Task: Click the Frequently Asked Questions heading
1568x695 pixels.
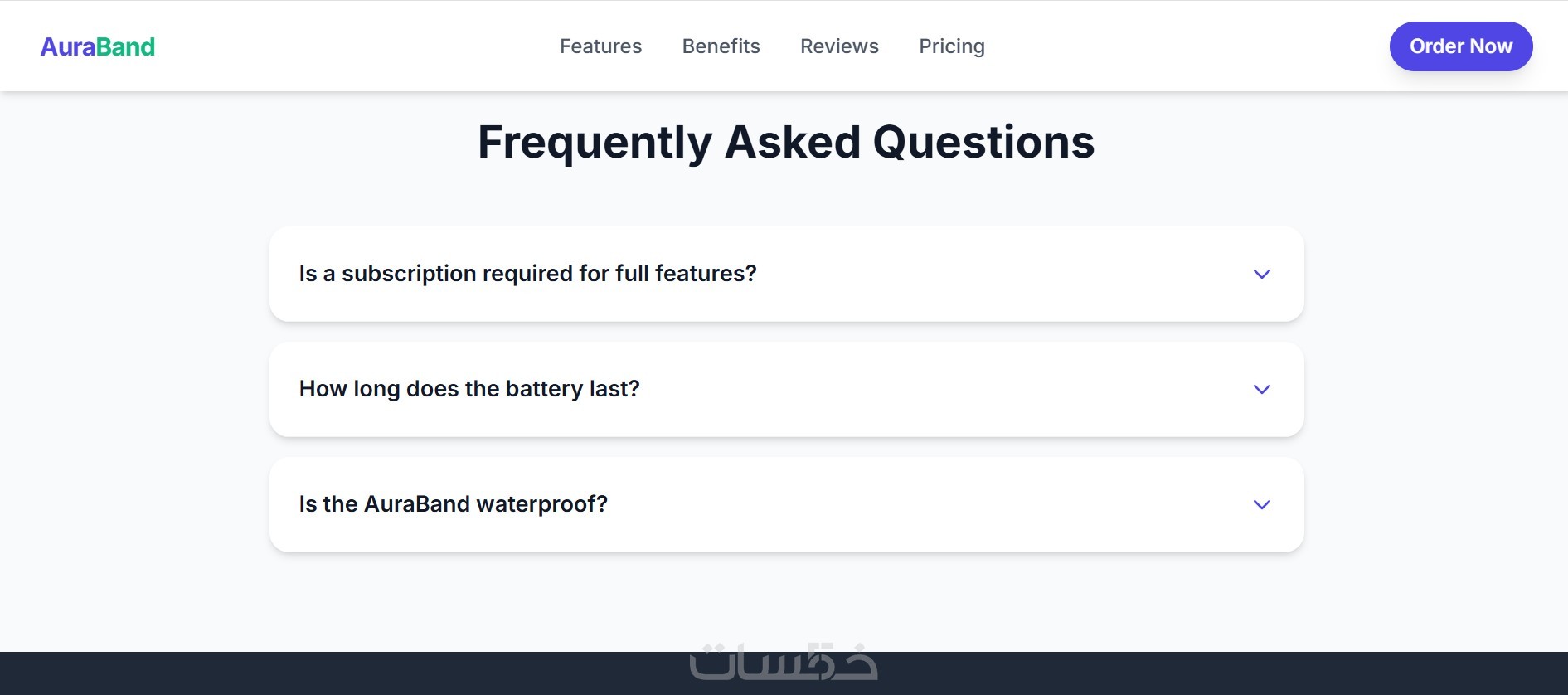Action: (786, 142)
